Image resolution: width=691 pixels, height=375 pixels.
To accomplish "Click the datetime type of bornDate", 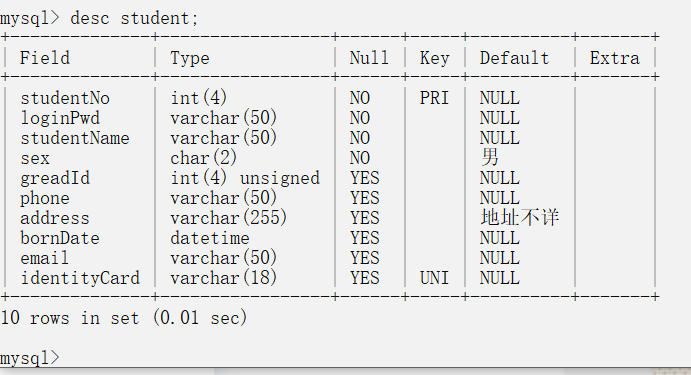I will click(210, 238).
